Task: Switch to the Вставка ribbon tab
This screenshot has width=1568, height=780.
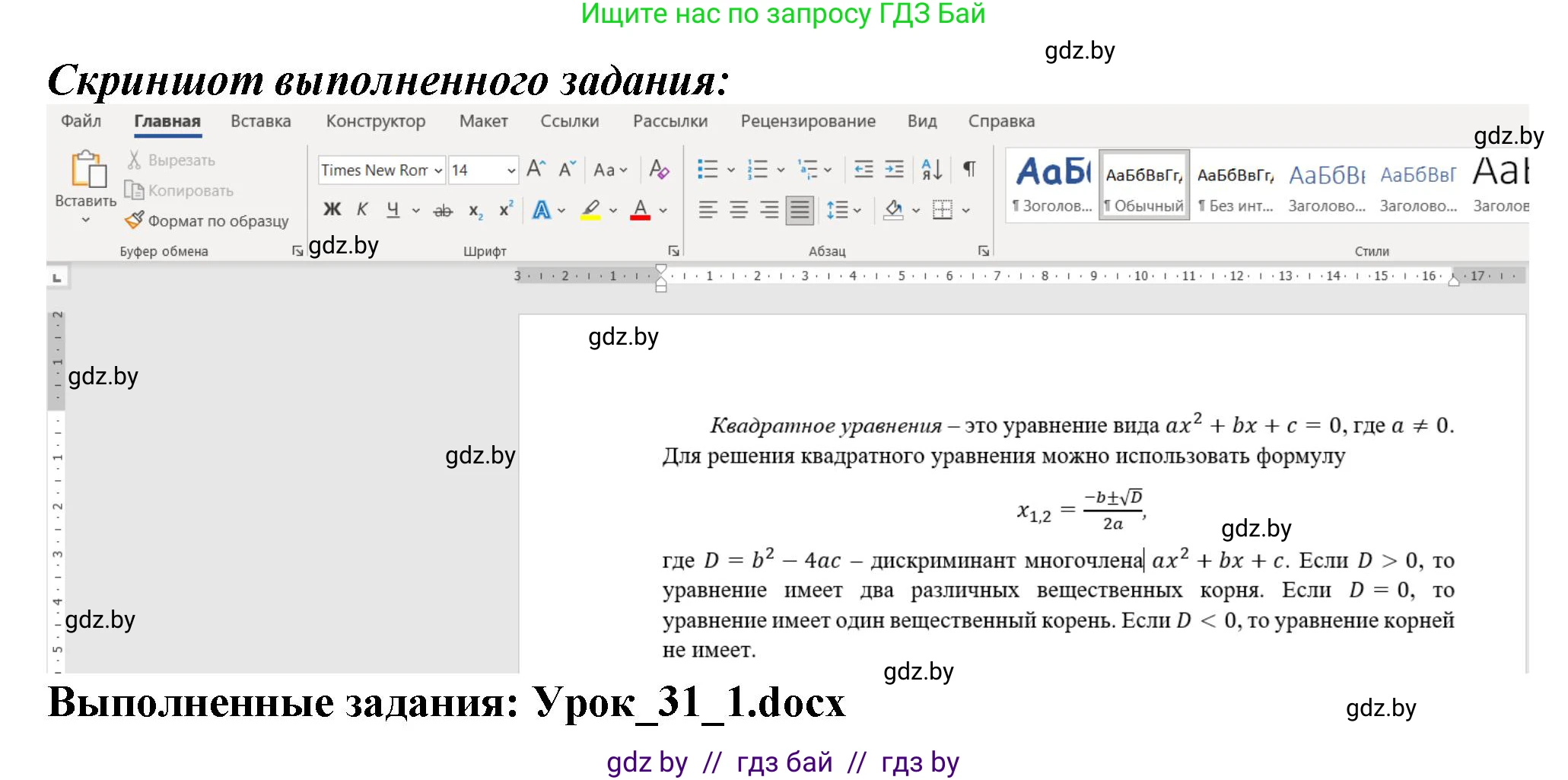Action: pyautogui.click(x=259, y=121)
